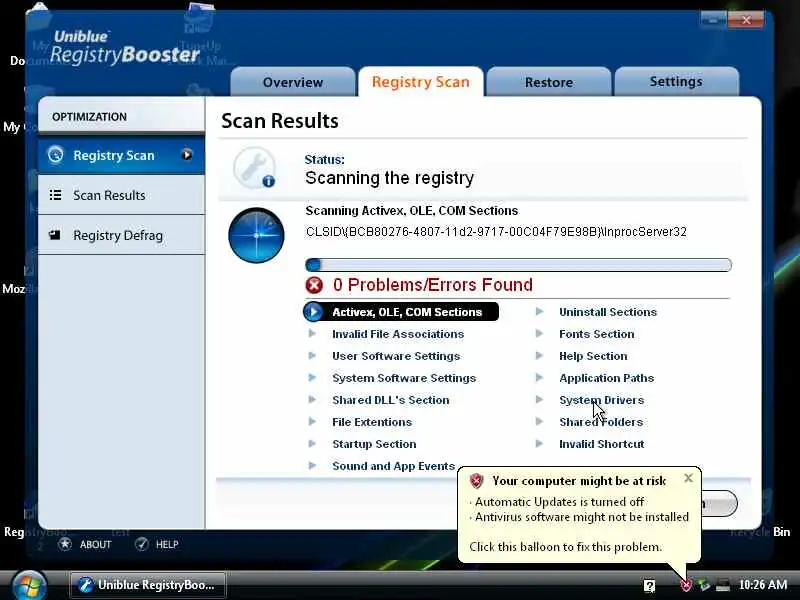Open the Settings tab

click(x=677, y=82)
